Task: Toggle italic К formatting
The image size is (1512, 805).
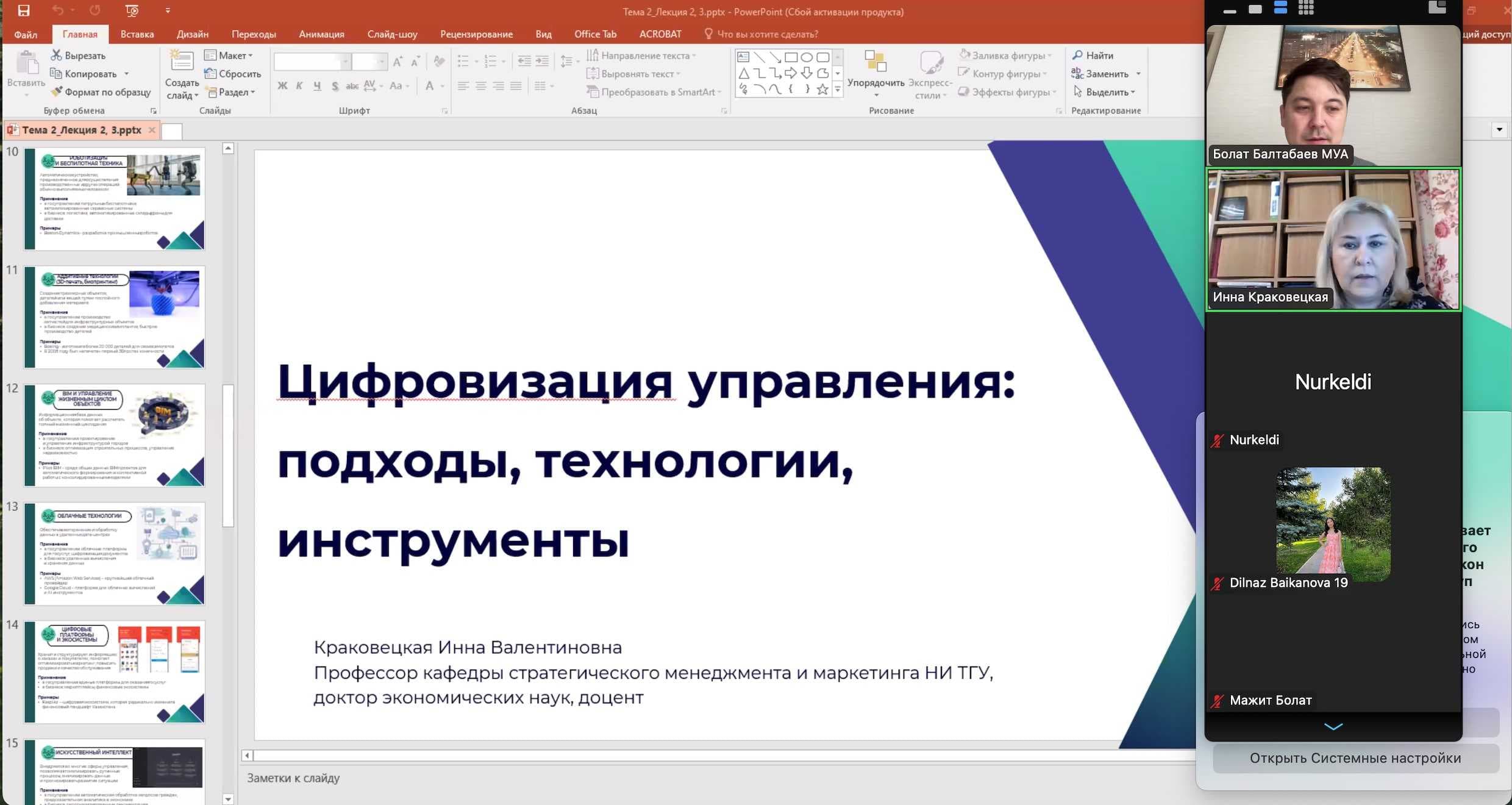Action: point(299,86)
